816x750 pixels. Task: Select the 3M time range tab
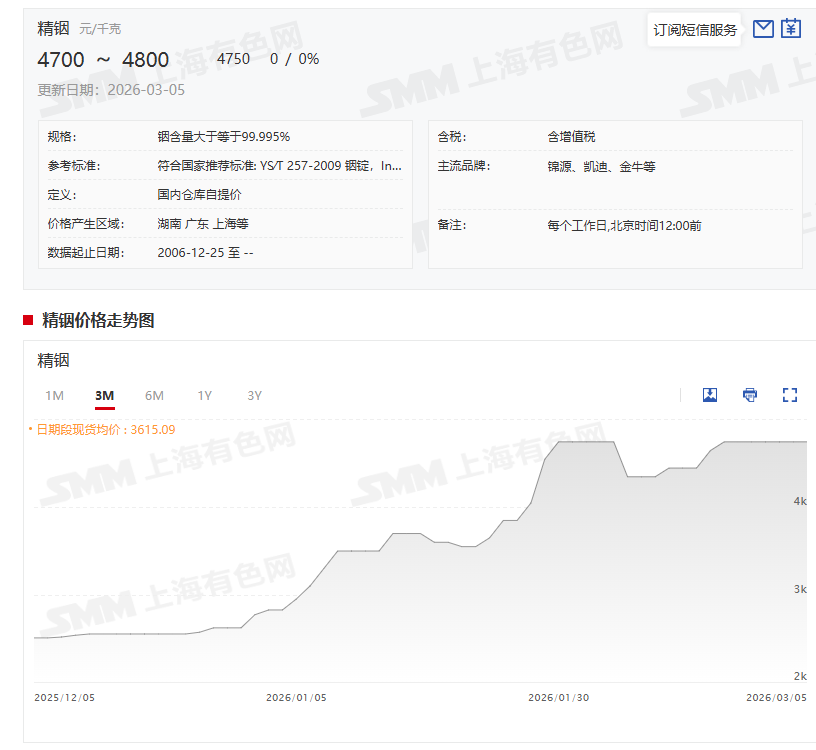(x=104, y=395)
